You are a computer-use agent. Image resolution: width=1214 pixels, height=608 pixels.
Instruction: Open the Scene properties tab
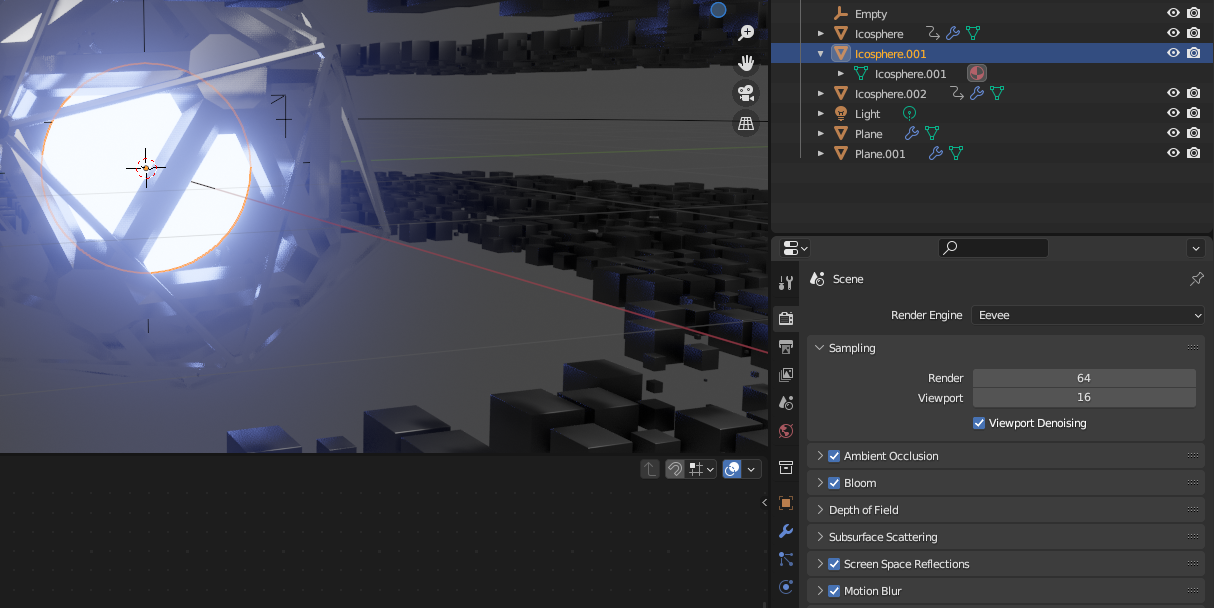tap(786, 403)
